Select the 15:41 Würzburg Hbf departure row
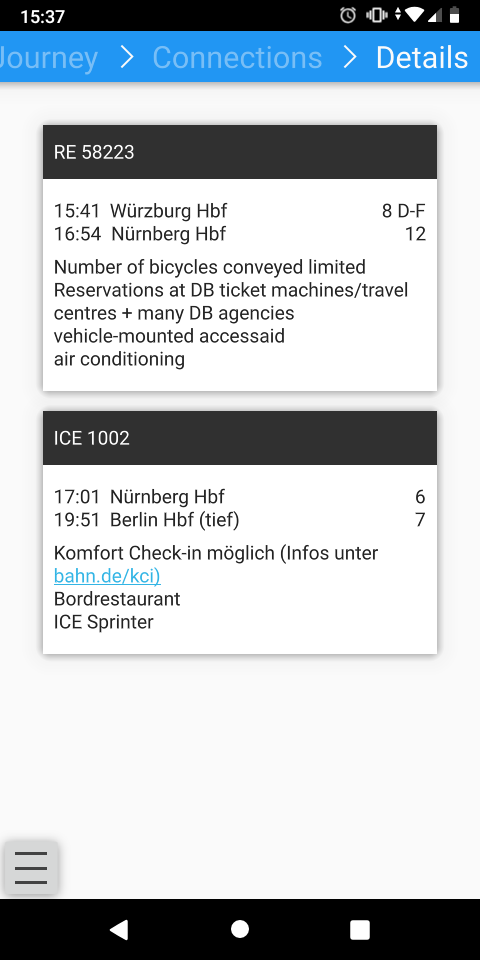This screenshot has width=480, height=960. 240,211
